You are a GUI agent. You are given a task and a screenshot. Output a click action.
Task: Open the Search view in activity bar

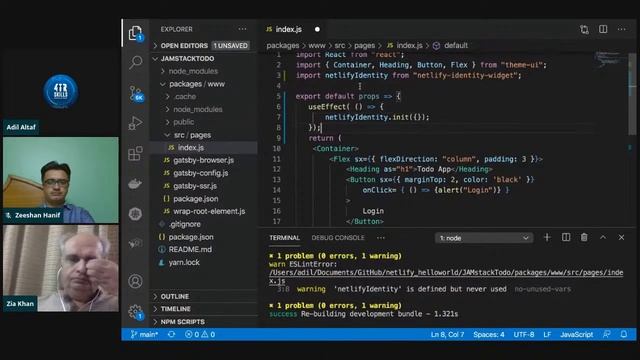point(135,62)
